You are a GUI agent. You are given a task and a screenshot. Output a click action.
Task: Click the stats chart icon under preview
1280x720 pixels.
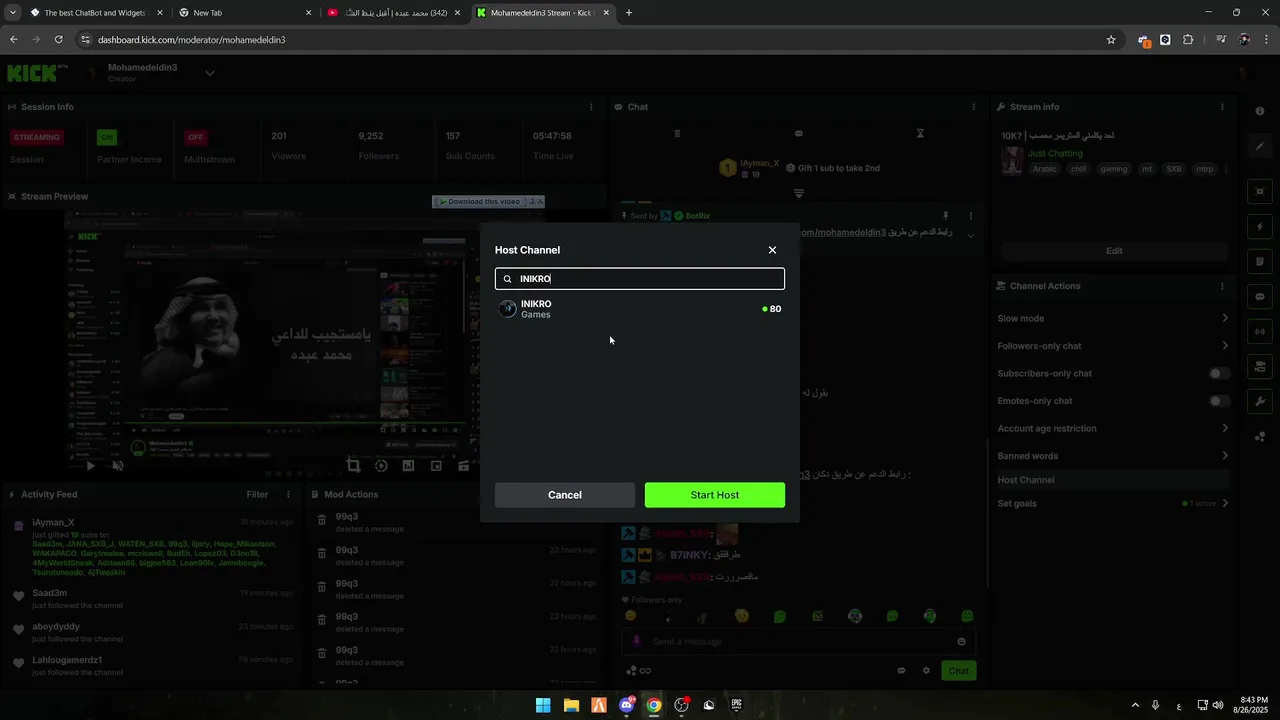408,465
